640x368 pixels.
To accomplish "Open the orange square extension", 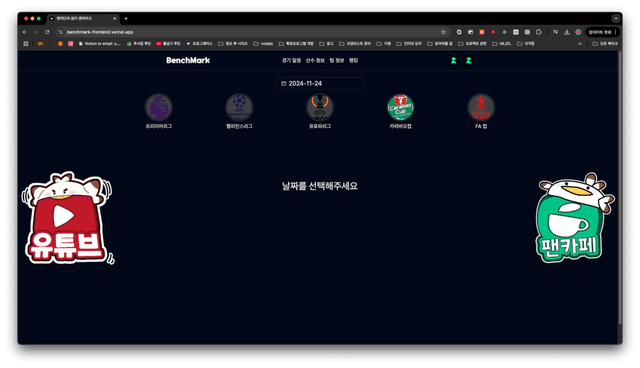I will coord(482,32).
